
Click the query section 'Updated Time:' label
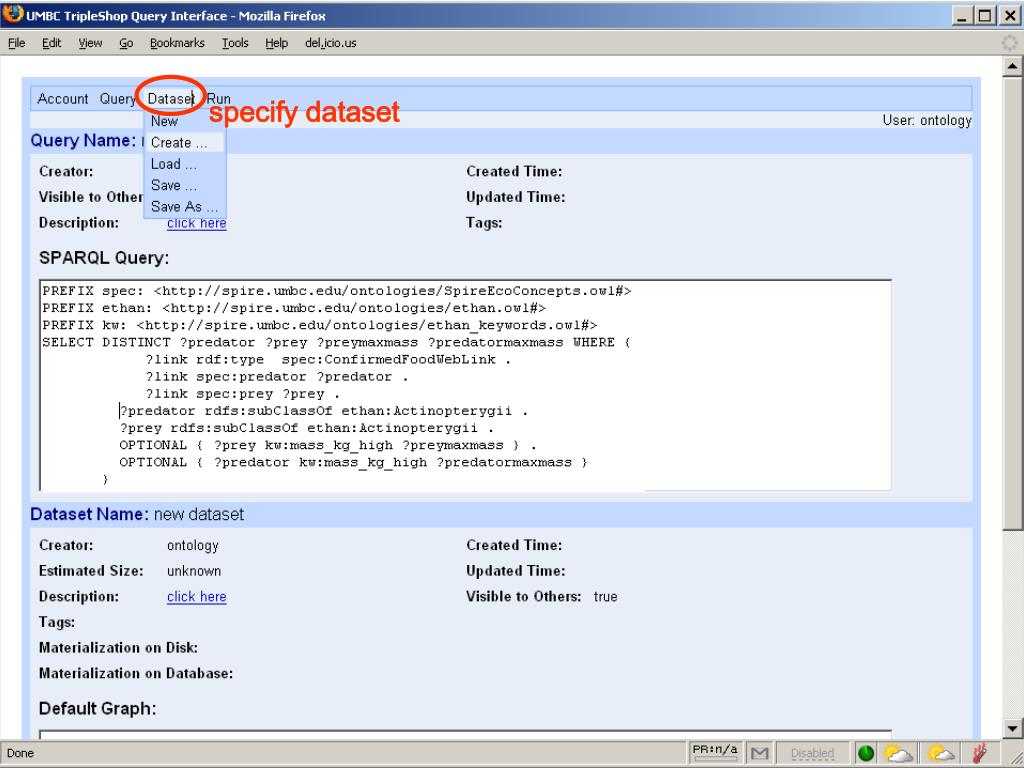tap(515, 197)
